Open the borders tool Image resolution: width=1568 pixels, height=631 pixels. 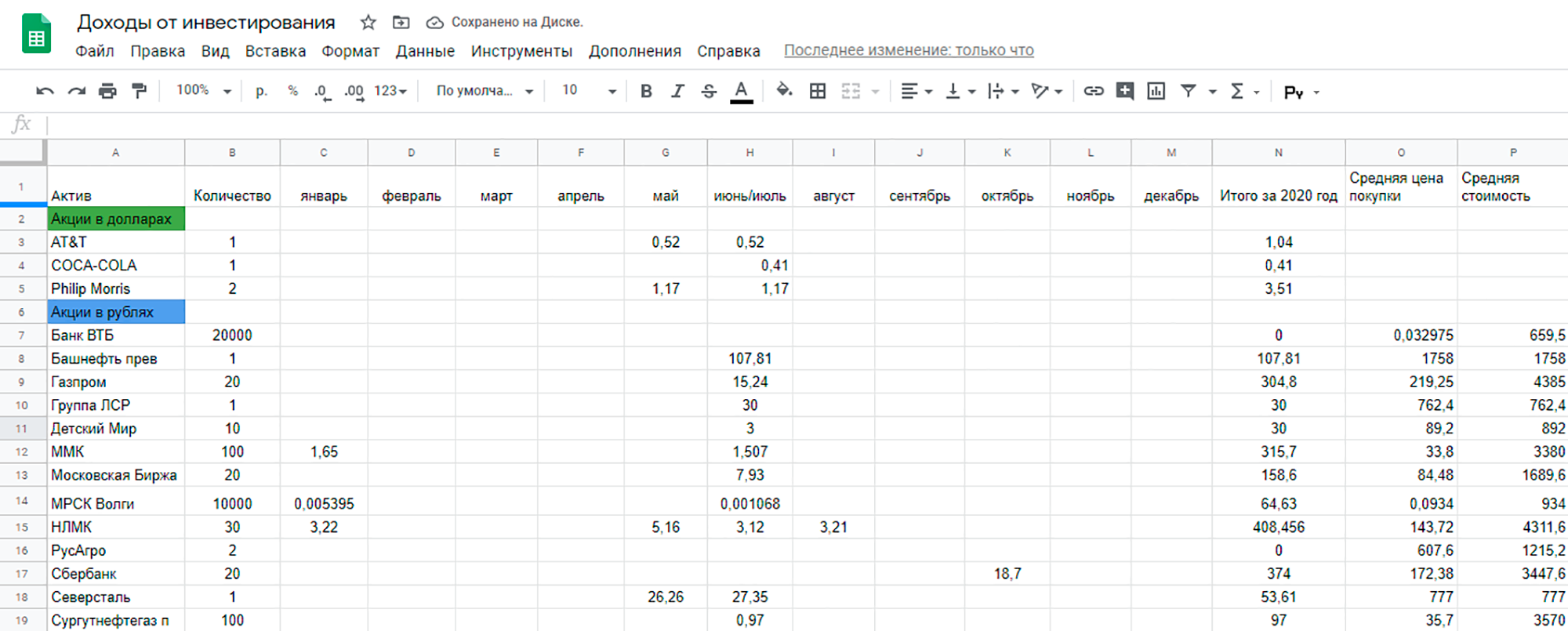818,91
